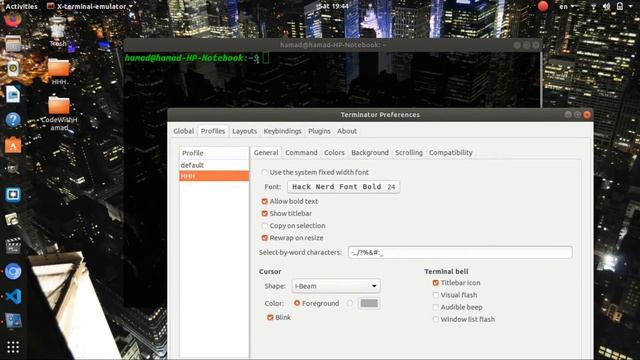
Task: Toggle Rewrap on resize checkbox
Action: coord(264,238)
